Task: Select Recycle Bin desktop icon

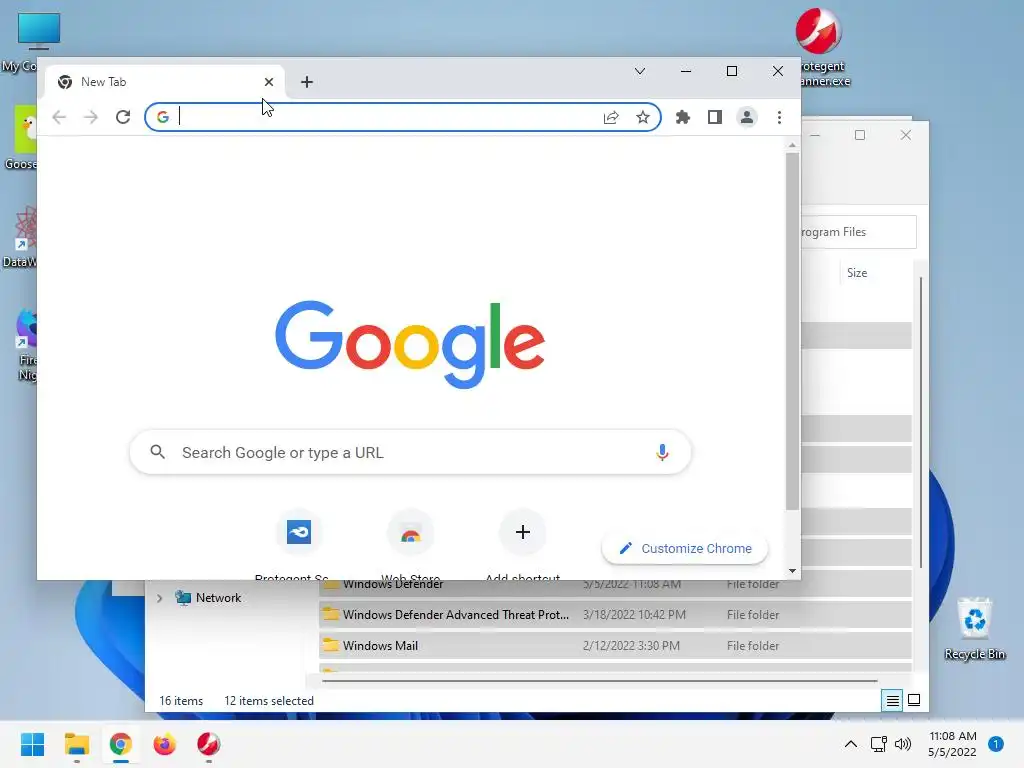Action: click(974, 628)
